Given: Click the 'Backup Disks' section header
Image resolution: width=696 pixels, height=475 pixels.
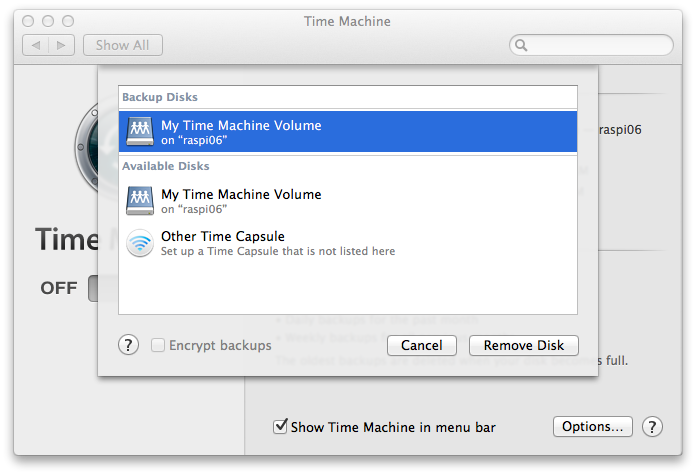Looking at the screenshot, I should [x=160, y=97].
